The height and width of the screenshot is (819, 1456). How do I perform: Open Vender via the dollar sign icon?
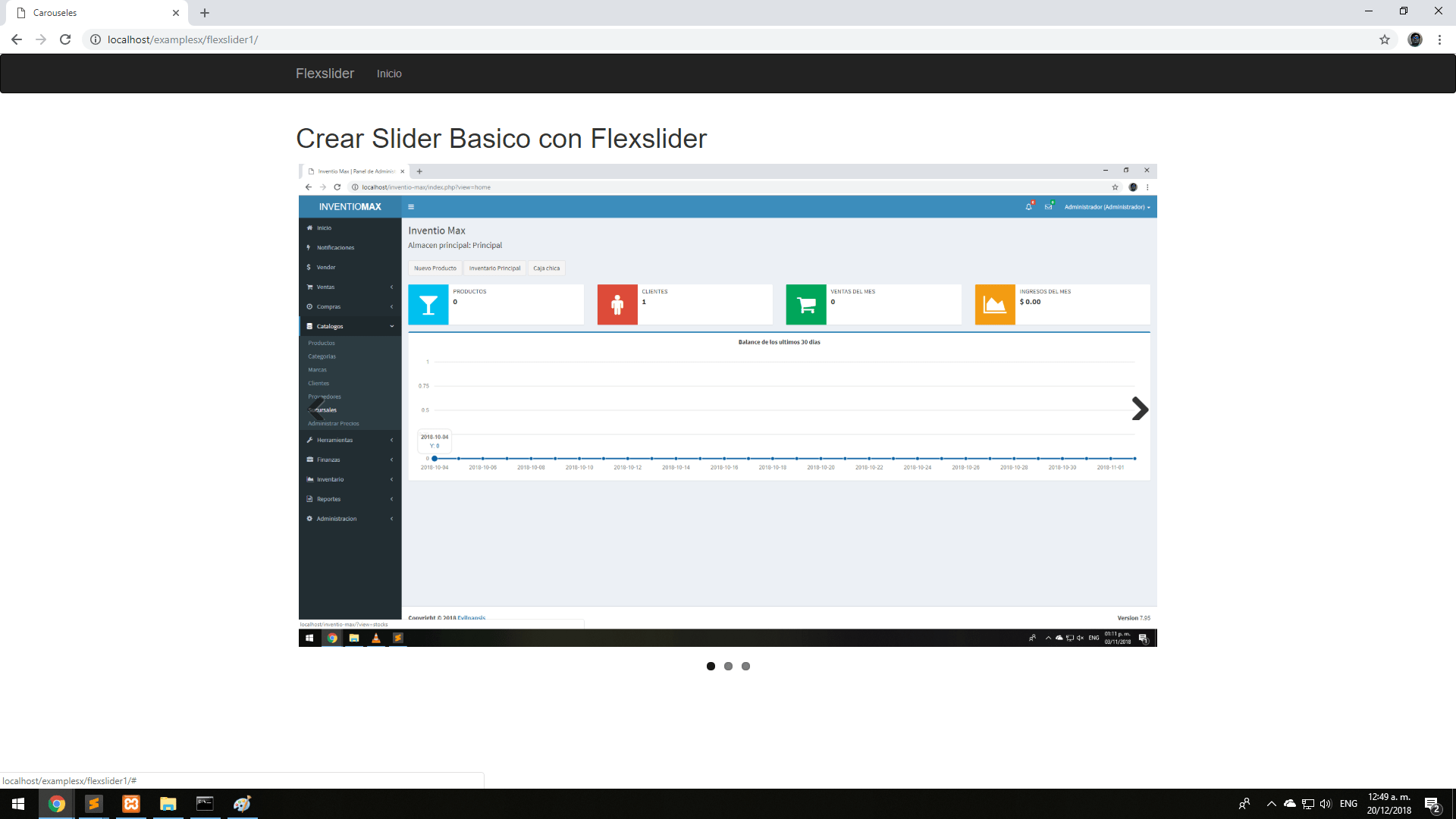point(309,267)
